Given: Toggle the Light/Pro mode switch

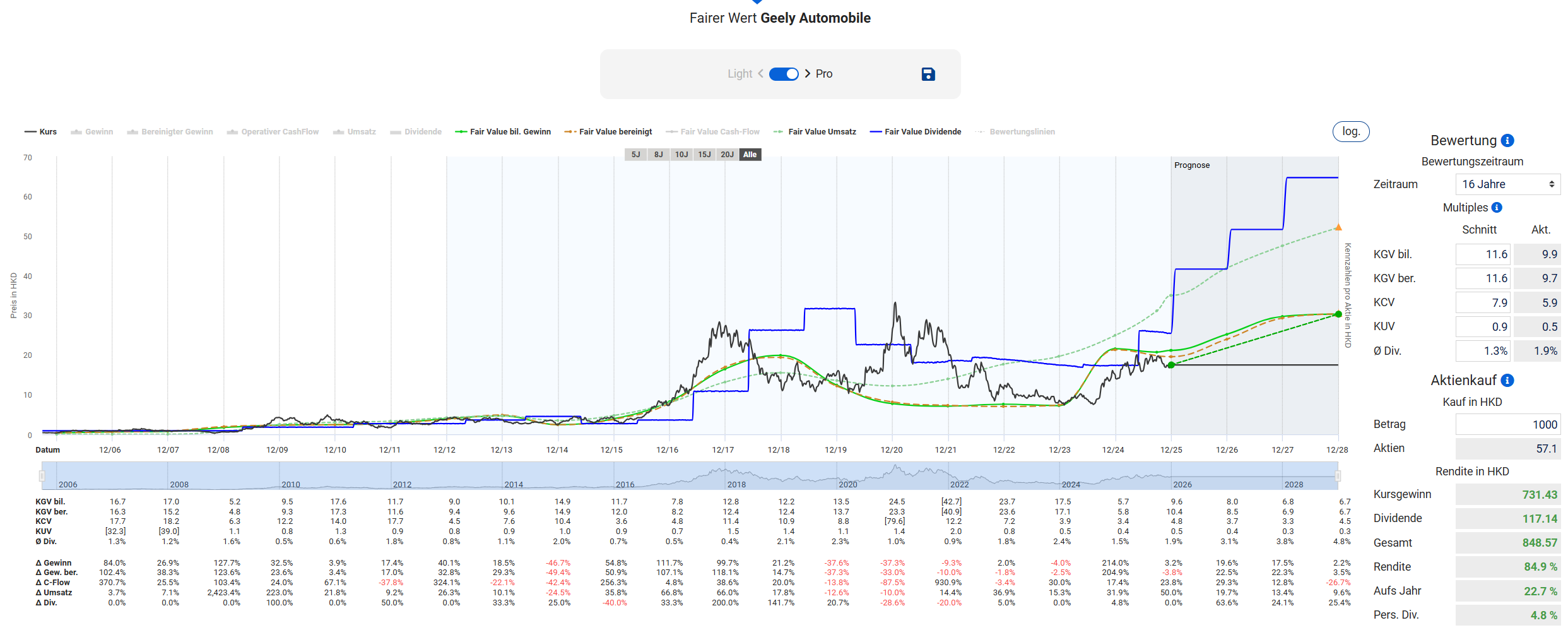Looking at the screenshot, I should click(x=784, y=74).
